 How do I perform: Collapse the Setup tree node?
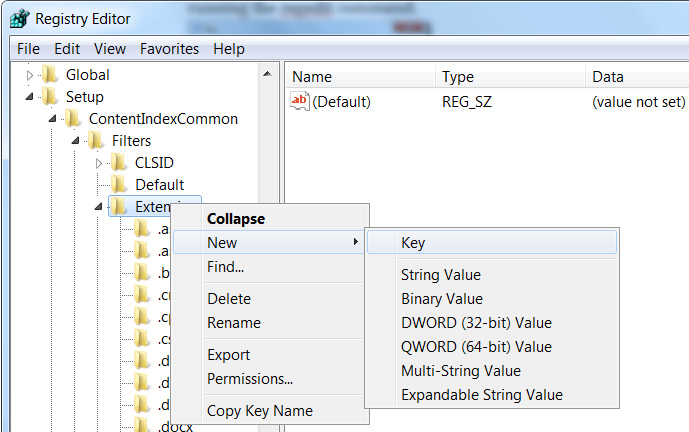[x=29, y=97]
